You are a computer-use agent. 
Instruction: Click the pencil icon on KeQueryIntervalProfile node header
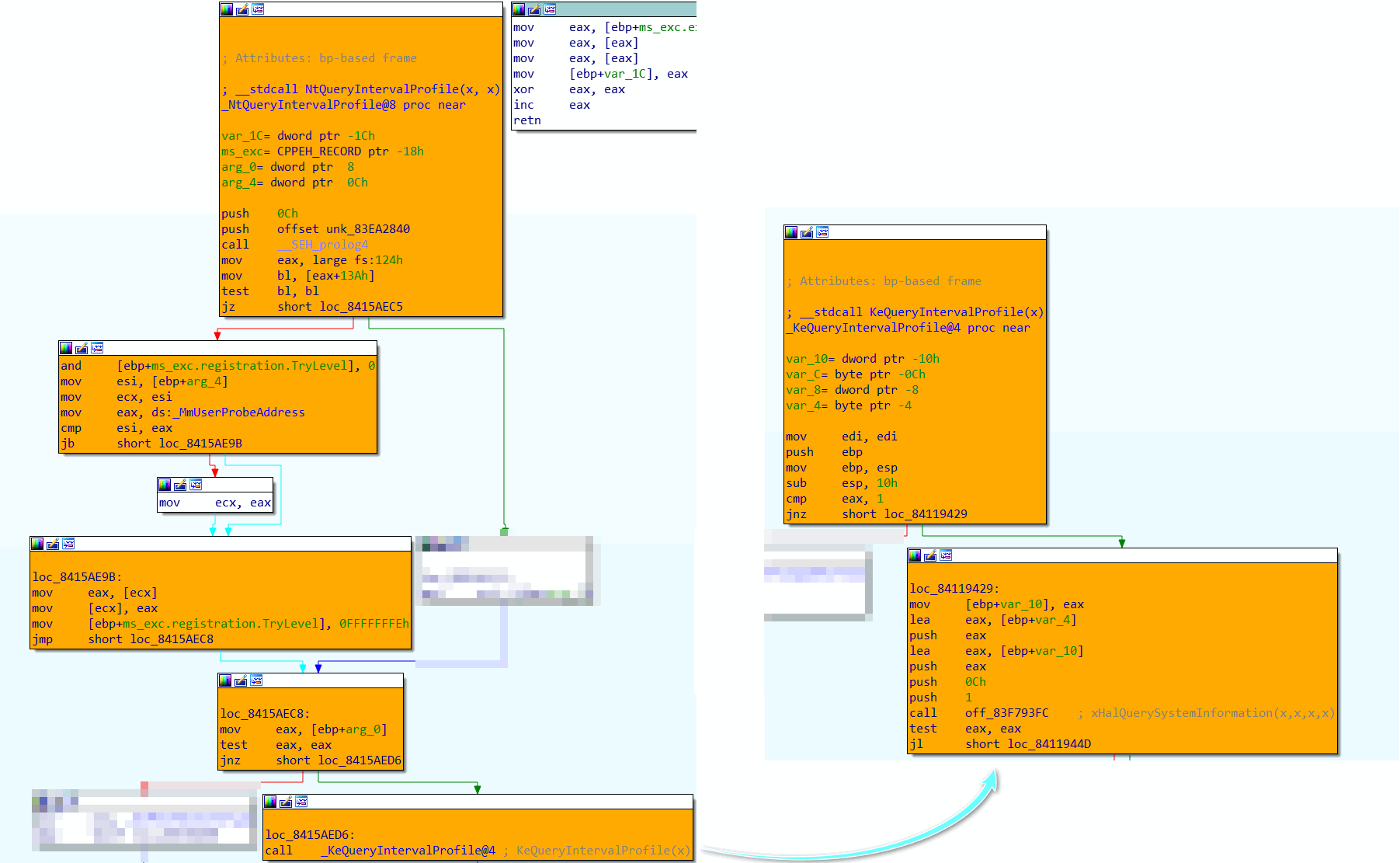click(x=807, y=232)
